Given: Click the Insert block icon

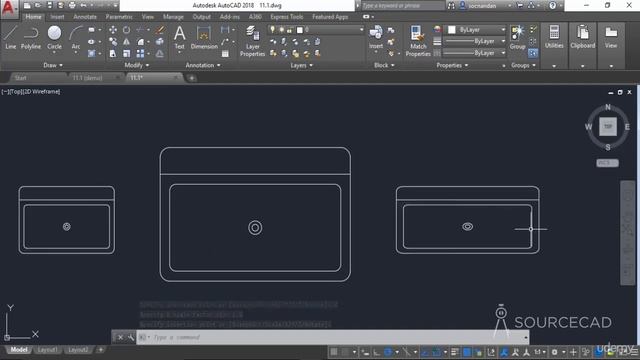Looking at the screenshot, I should coord(376,37).
